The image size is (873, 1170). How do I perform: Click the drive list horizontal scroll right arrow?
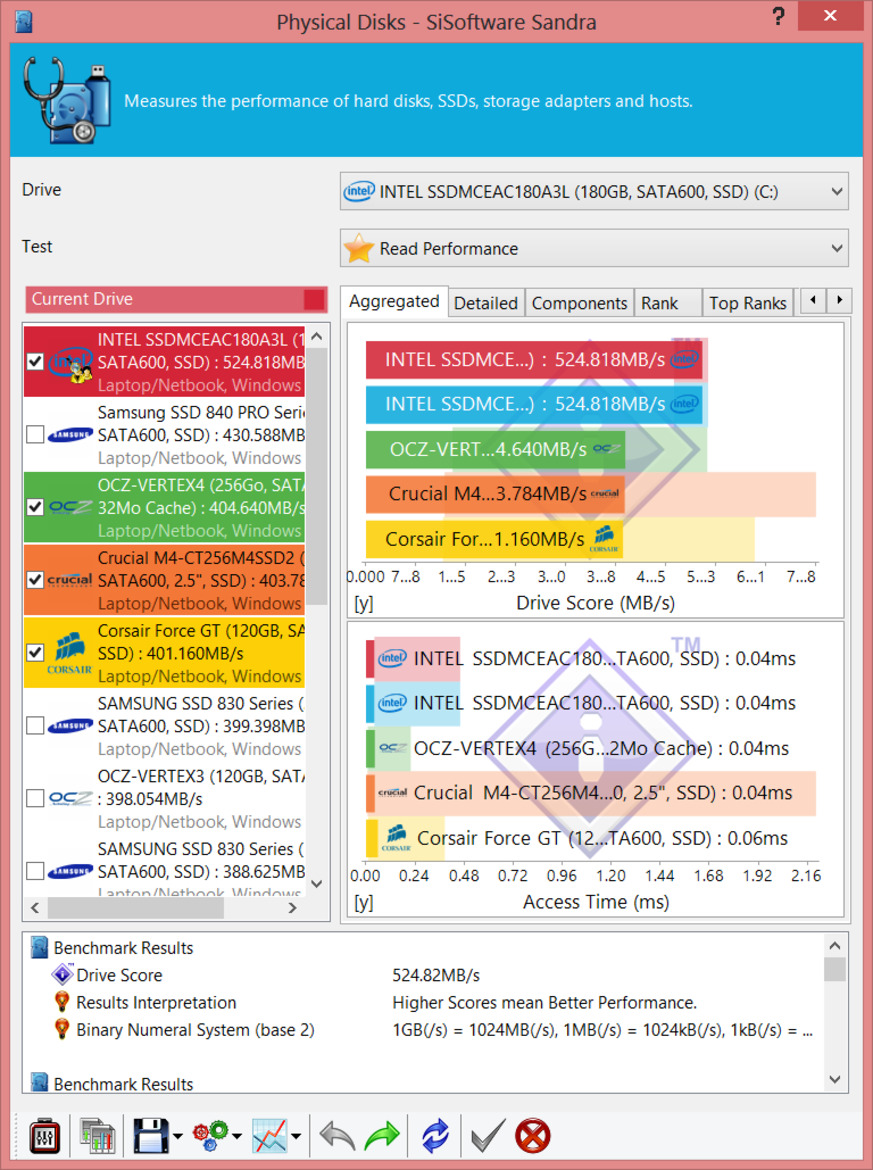tap(292, 908)
